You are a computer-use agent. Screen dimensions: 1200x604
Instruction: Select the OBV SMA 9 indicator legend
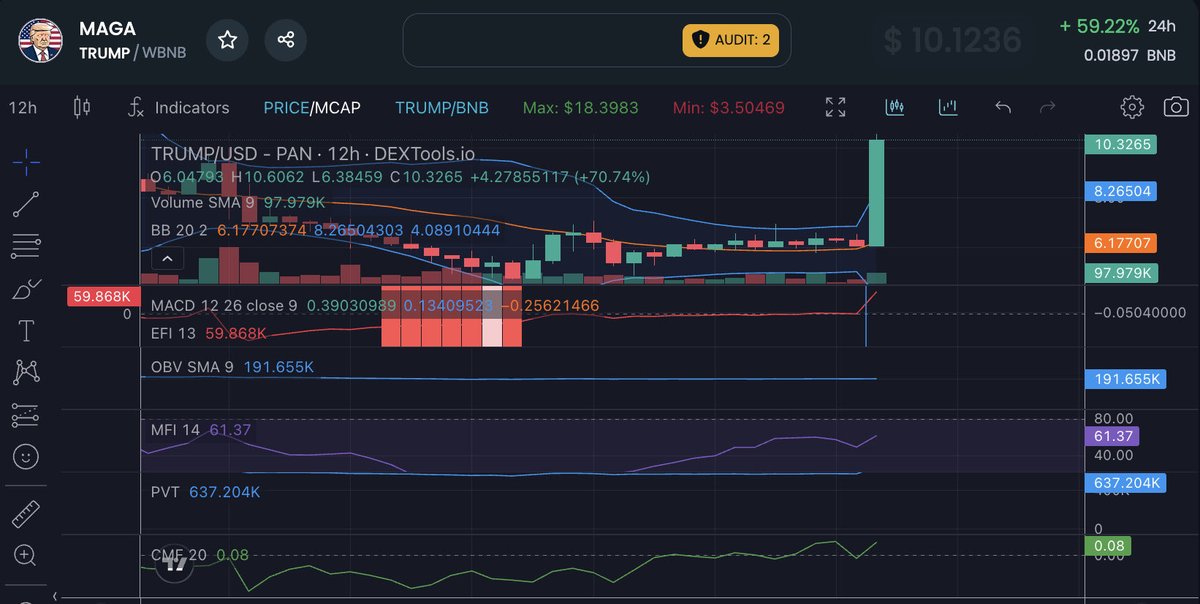pos(232,367)
